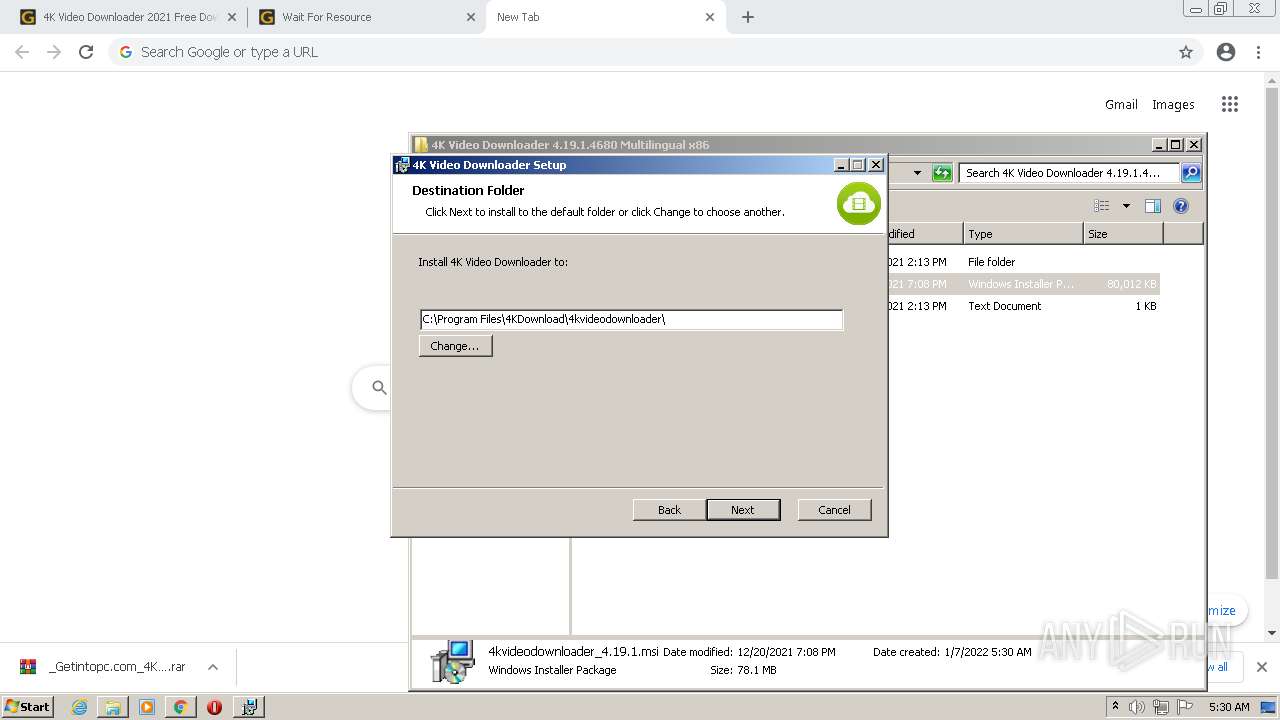This screenshot has width=1280, height=720.
Task: Click the browser back arrow
Action: [22, 52]
